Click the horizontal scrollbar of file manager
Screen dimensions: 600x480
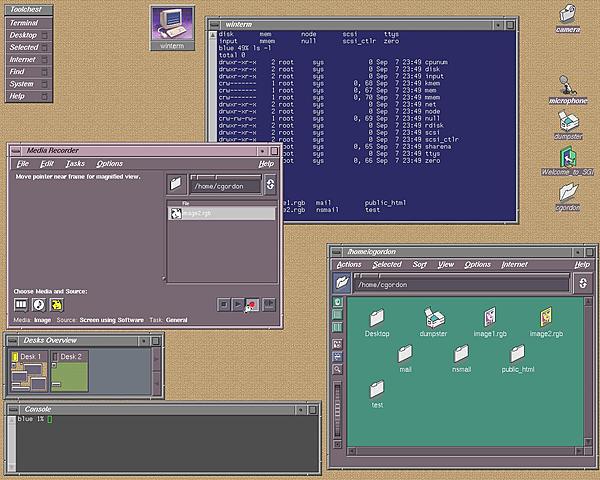coord(466,451)
